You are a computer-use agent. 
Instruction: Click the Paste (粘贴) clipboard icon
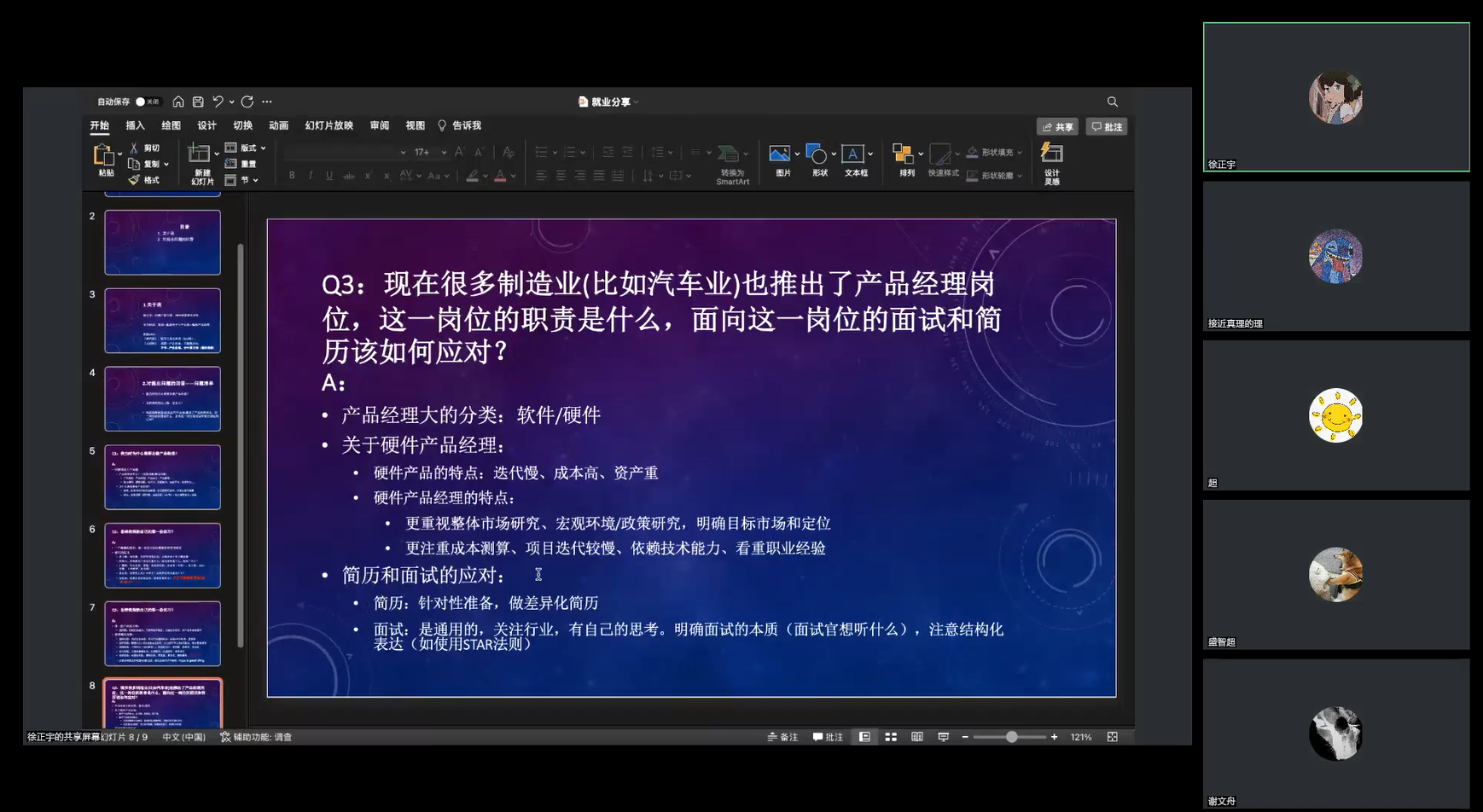pos(104,155)
